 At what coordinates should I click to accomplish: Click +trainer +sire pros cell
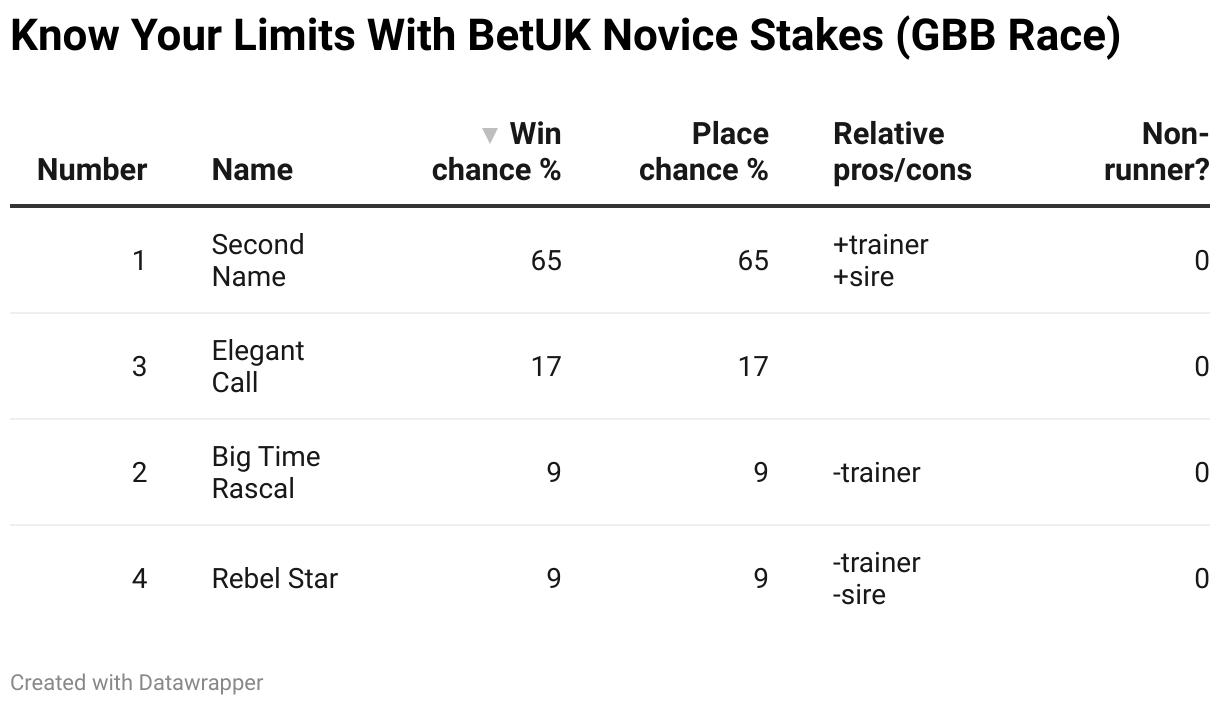click(880, 260)
